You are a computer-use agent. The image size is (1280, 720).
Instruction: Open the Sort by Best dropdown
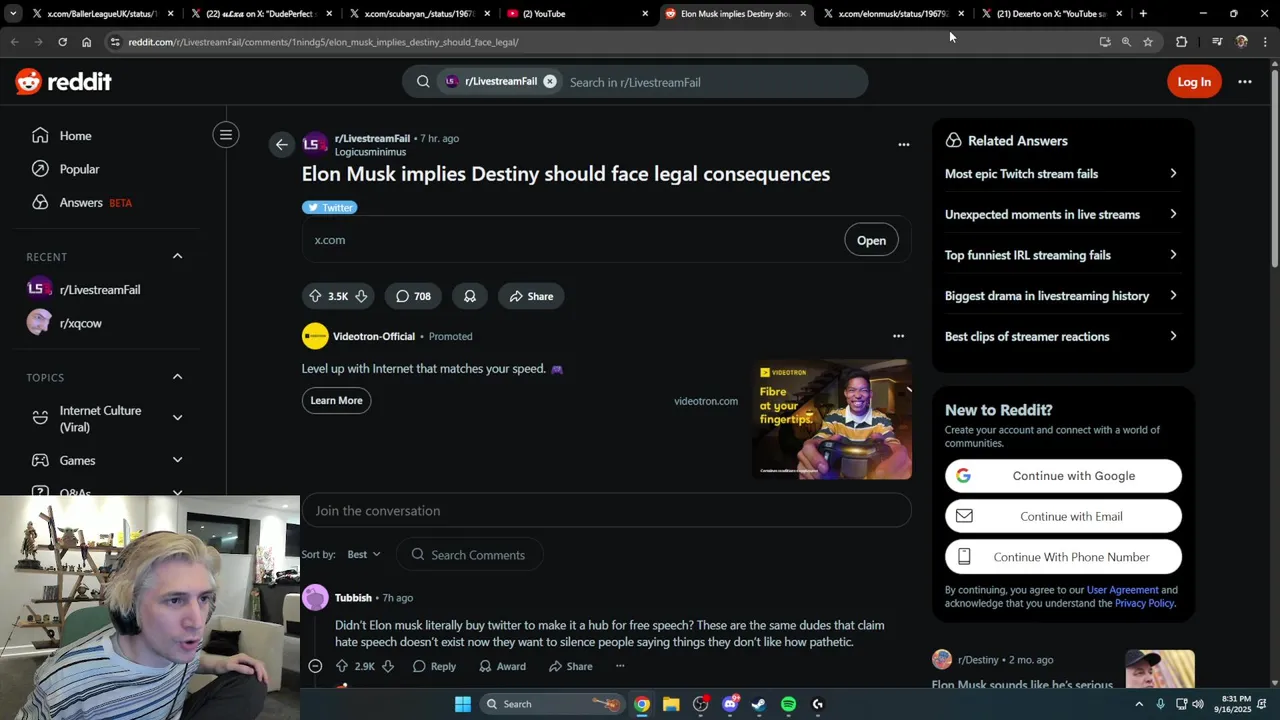(x=363, y=555)
